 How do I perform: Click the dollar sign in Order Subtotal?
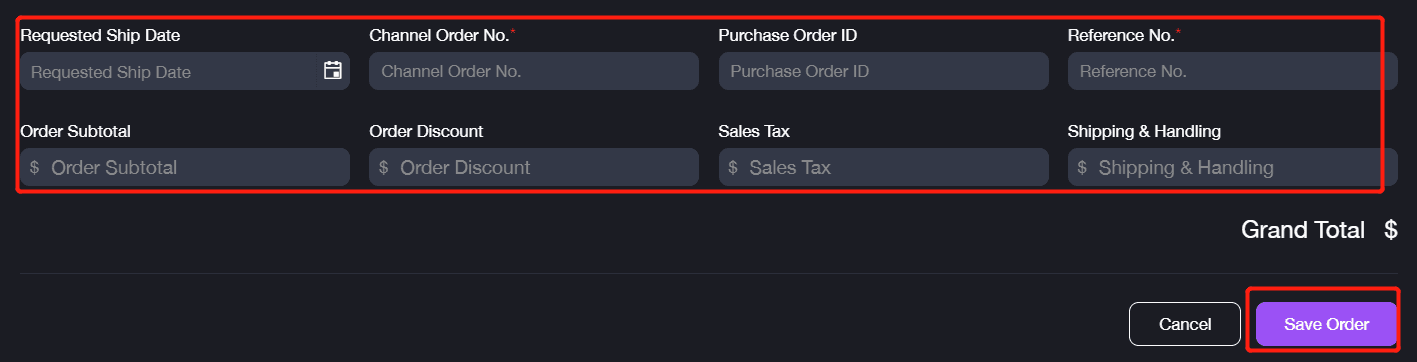[x=35, y=167]
